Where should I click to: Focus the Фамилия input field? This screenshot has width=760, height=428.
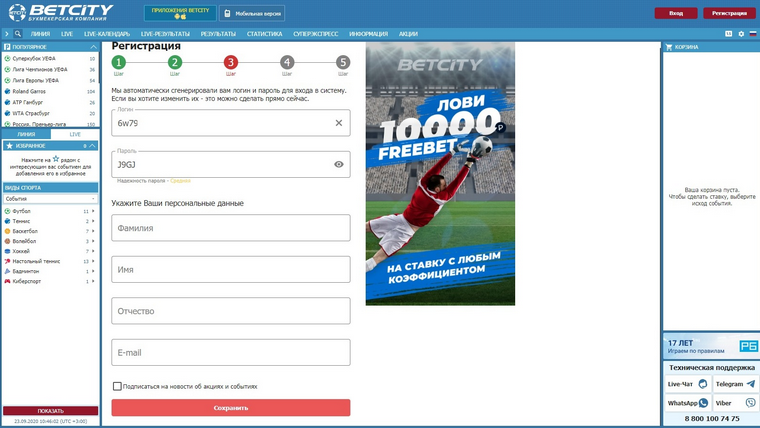pyautogui.click(x=231, y=228)
